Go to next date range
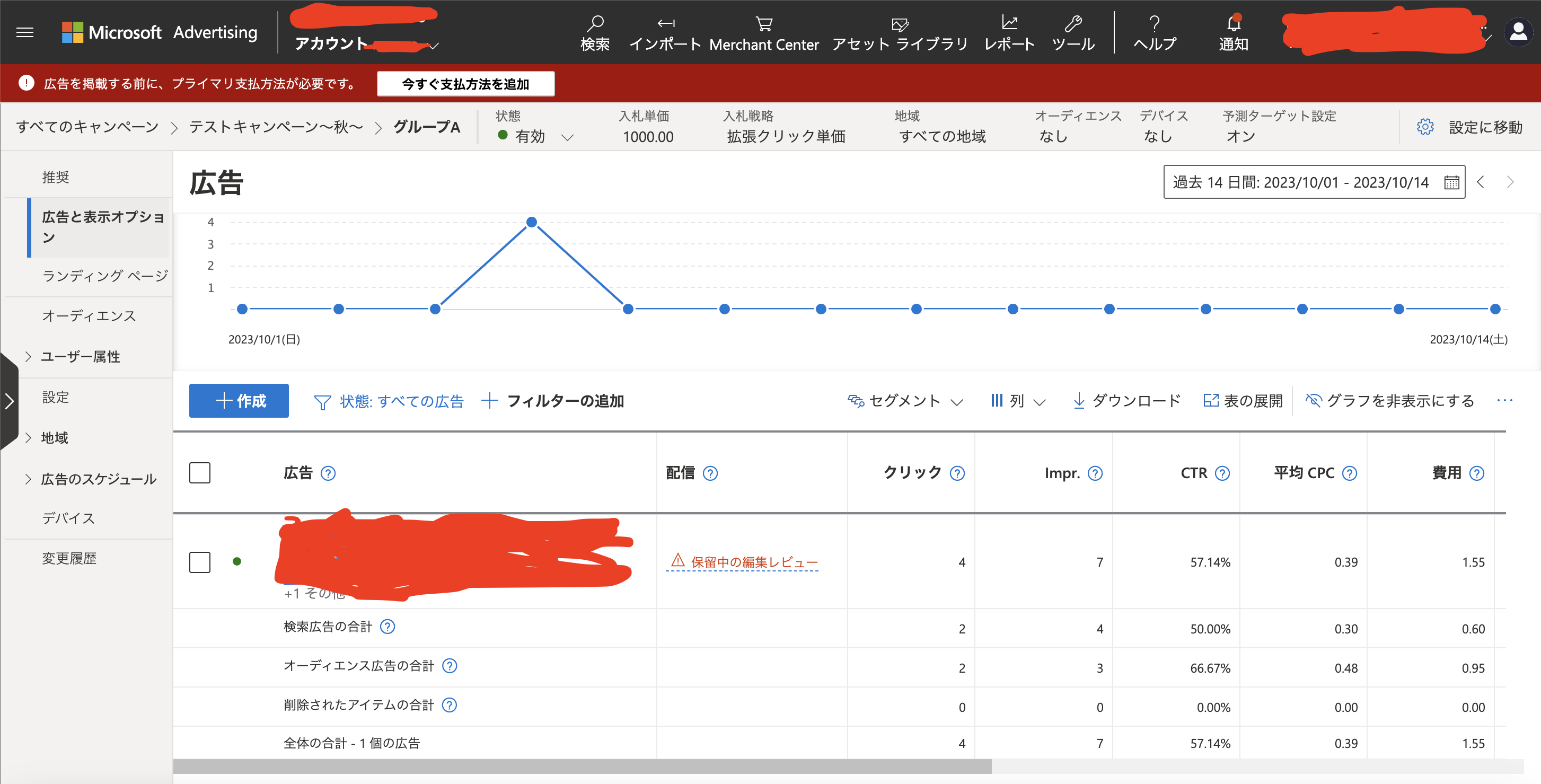 1510,182
